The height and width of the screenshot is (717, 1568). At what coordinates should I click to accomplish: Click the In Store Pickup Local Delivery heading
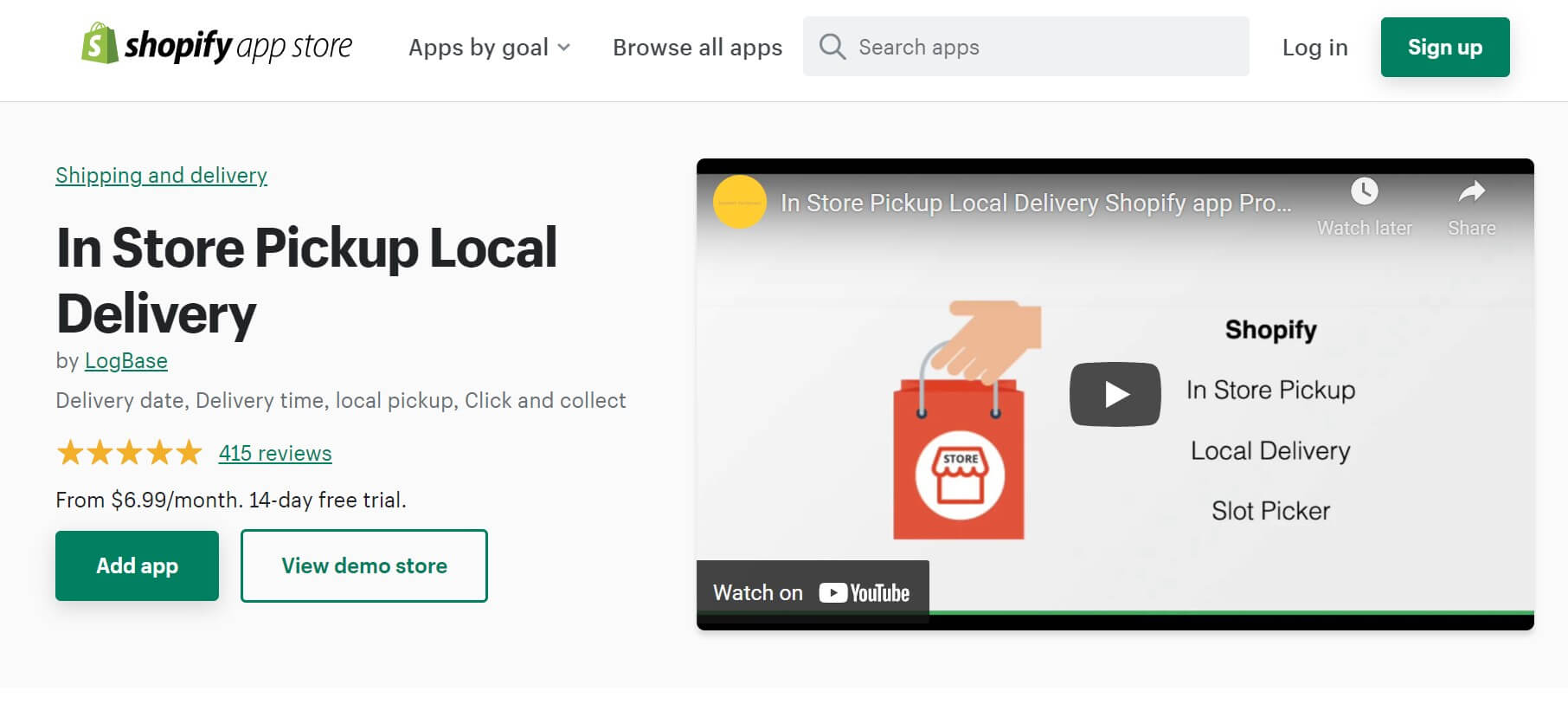tap(306, 280)
